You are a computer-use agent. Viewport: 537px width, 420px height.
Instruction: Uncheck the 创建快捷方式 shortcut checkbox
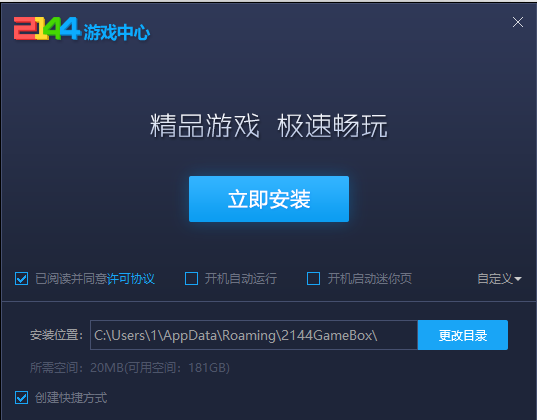(x=21, y=398)
